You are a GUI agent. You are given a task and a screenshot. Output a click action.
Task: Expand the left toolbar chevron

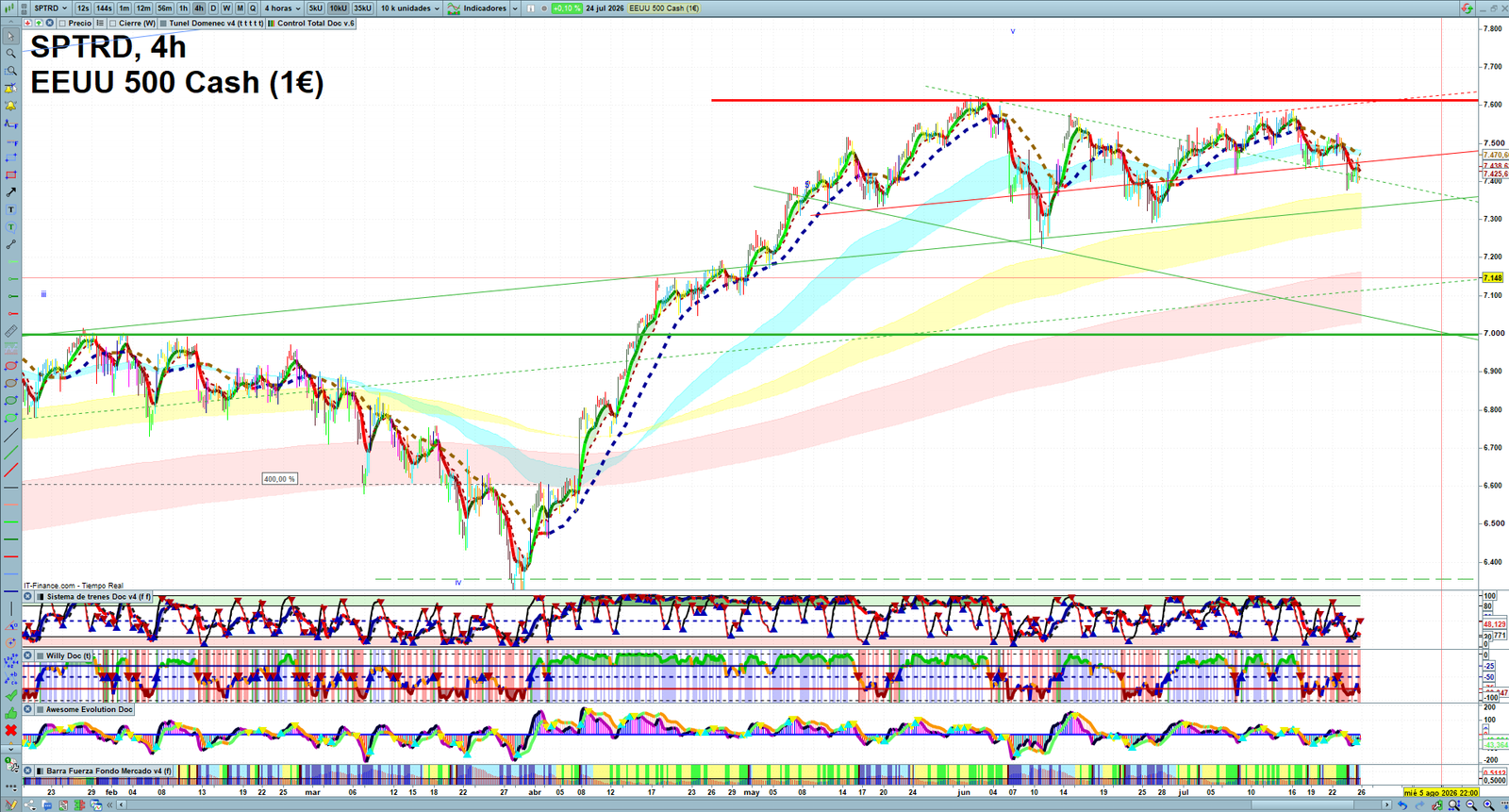10,748
